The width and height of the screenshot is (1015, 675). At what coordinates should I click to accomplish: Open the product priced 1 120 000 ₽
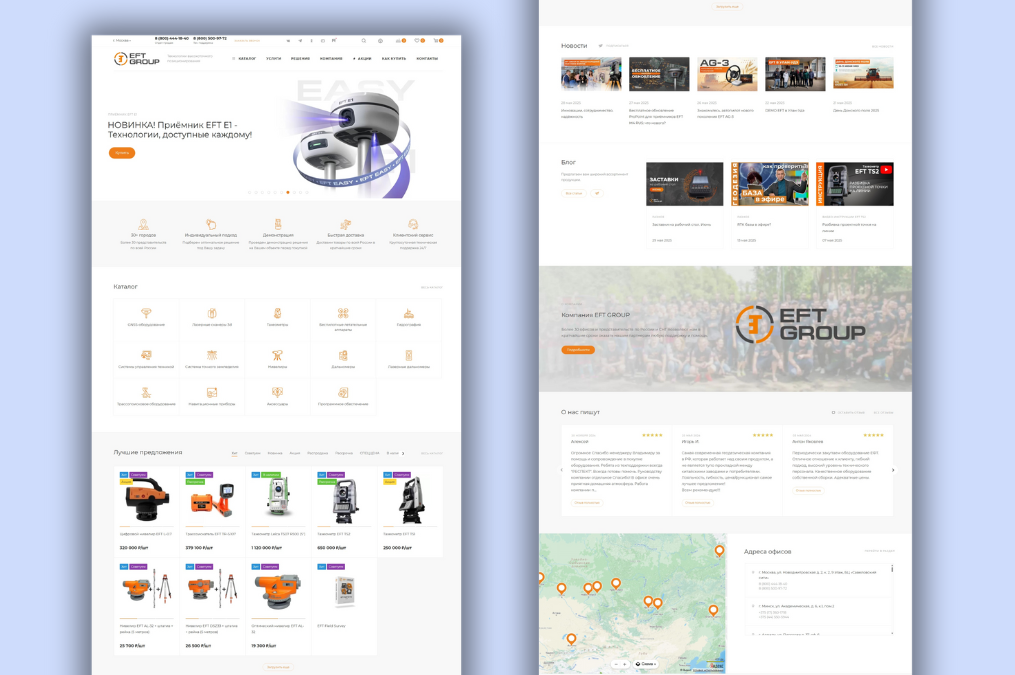(278, 512)
